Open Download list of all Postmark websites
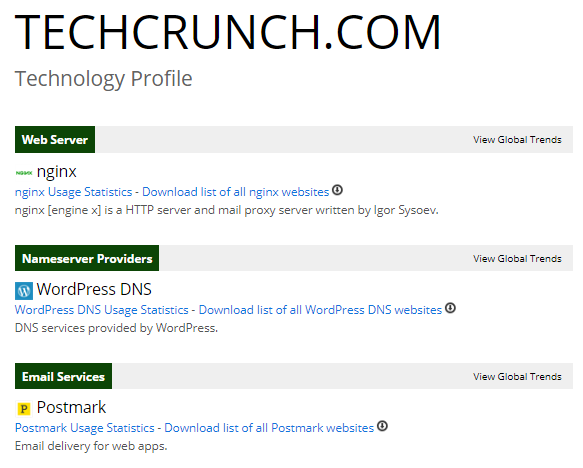The width and height of the screenshot is (583, 468). point(269,428)
